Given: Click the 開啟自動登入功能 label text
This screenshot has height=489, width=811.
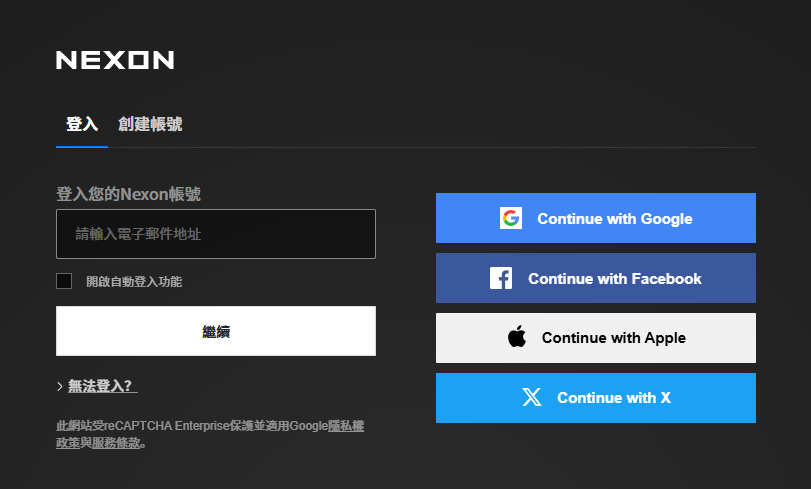Looking at the screenshot, I should point(134,282).
